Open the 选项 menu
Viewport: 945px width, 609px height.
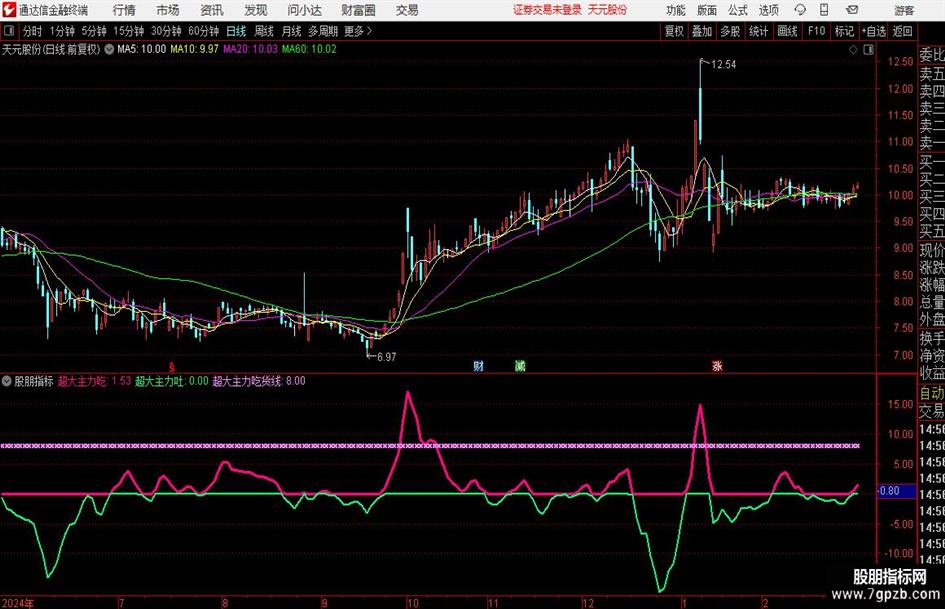(769, 10)
